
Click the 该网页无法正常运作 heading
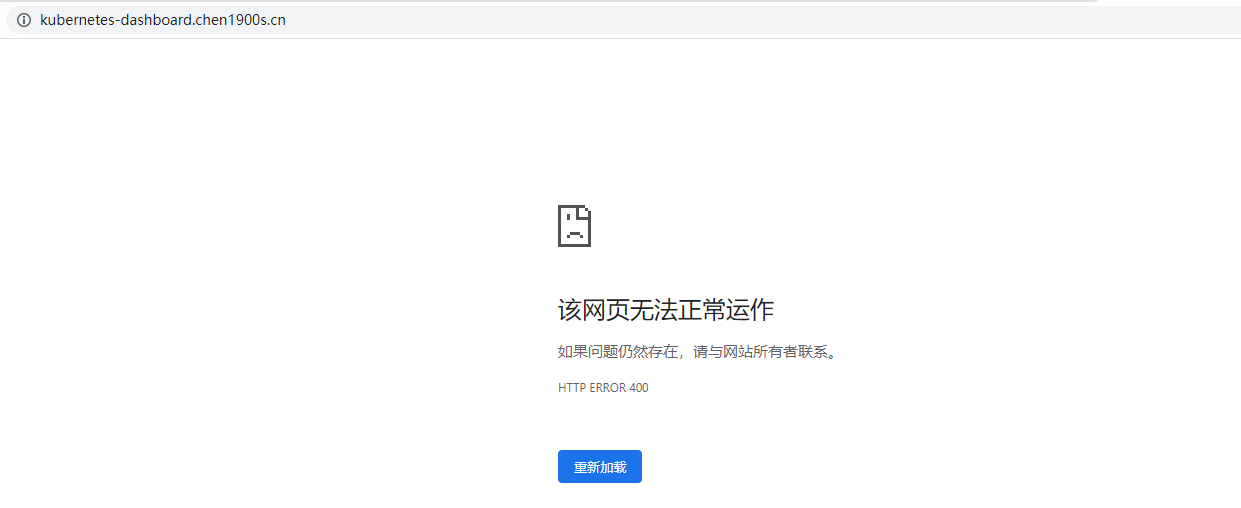pos(665,310)
